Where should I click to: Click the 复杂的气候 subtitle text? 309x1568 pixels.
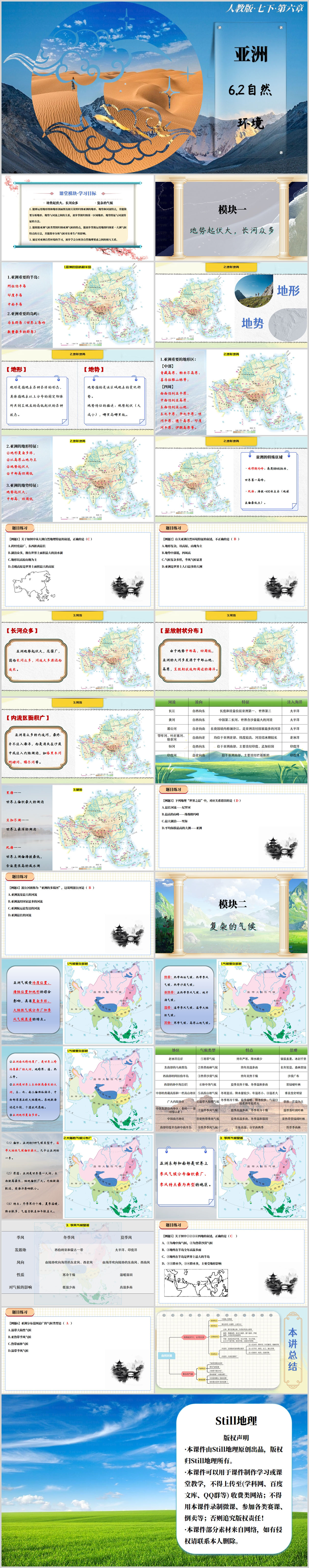(x=232, y=926)
